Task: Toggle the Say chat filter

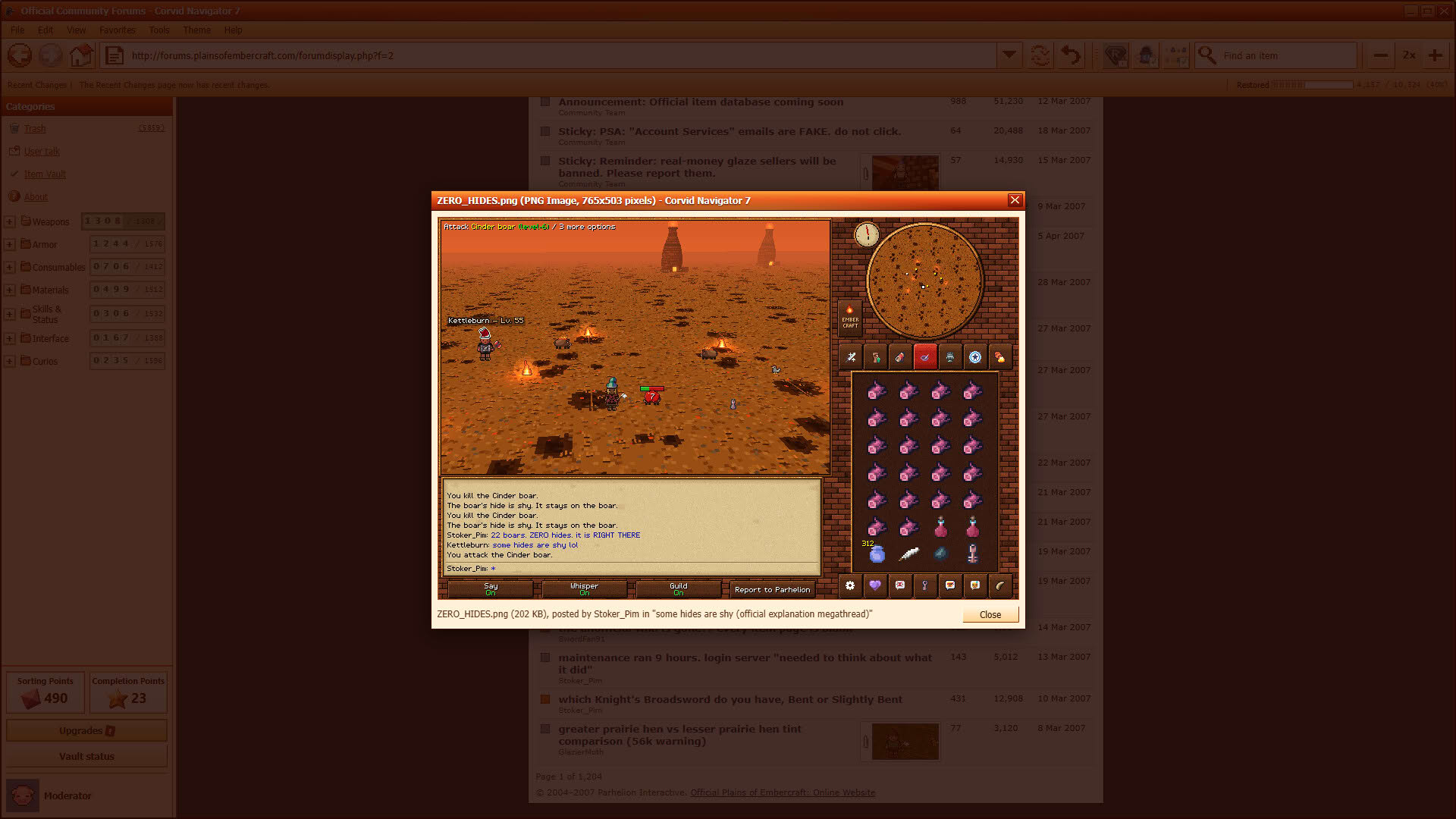Action: coord(491,589)
